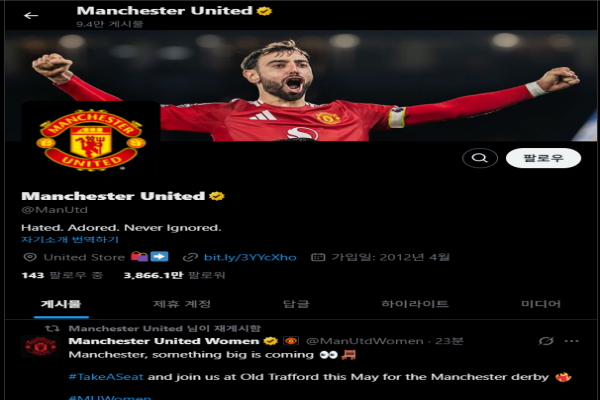Viewport: 600px width, 400px height.
Task: Switch to the 제휴 계정 tab
Action: click(182, 304)
